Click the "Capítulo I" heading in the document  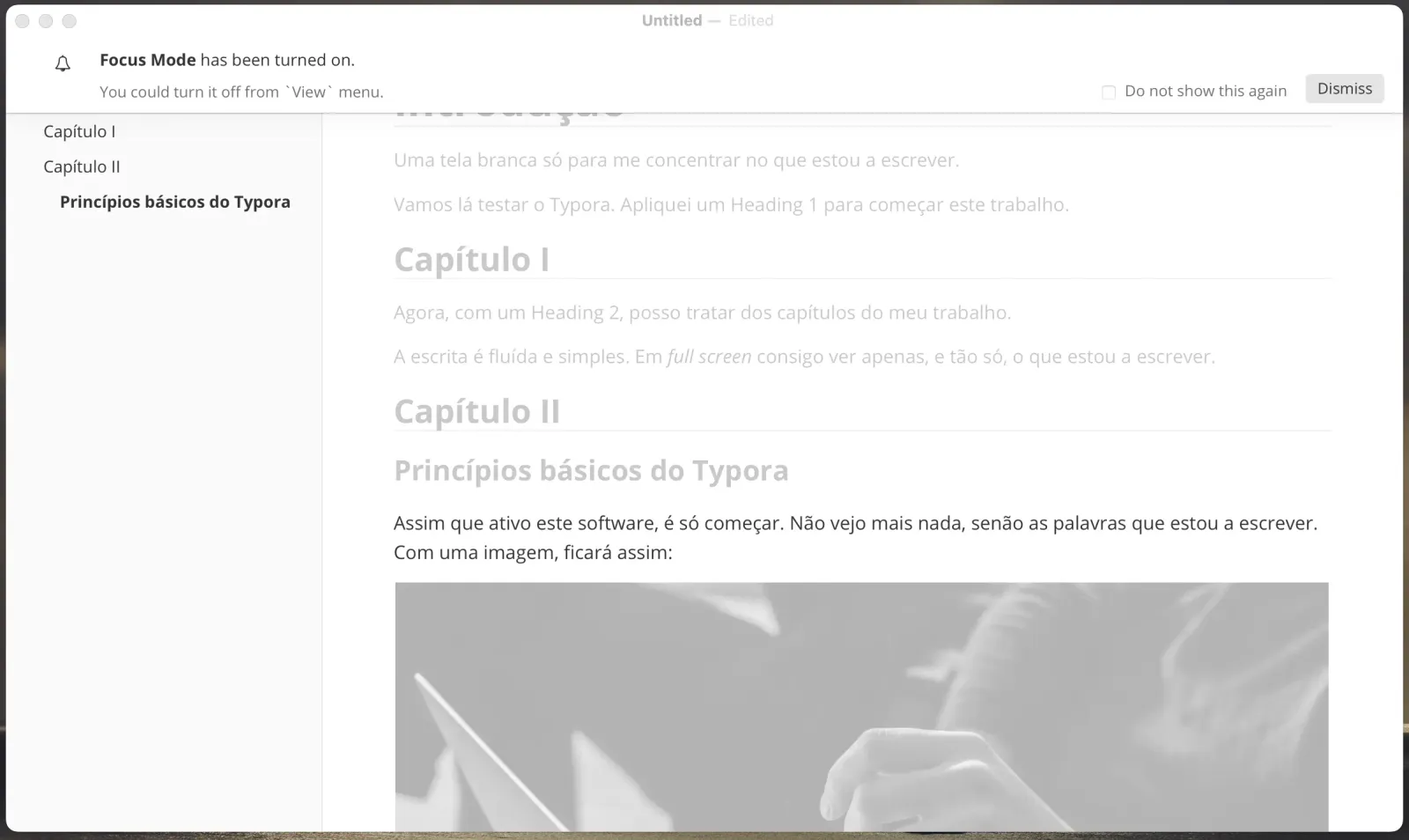point(472,259)
